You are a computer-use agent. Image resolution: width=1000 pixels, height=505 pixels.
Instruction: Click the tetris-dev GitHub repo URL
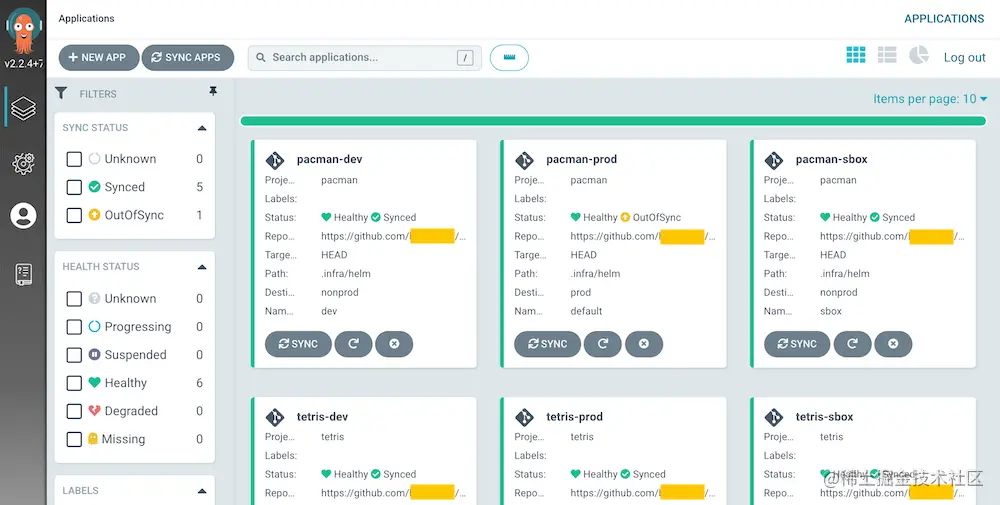(x=393, y=493)
